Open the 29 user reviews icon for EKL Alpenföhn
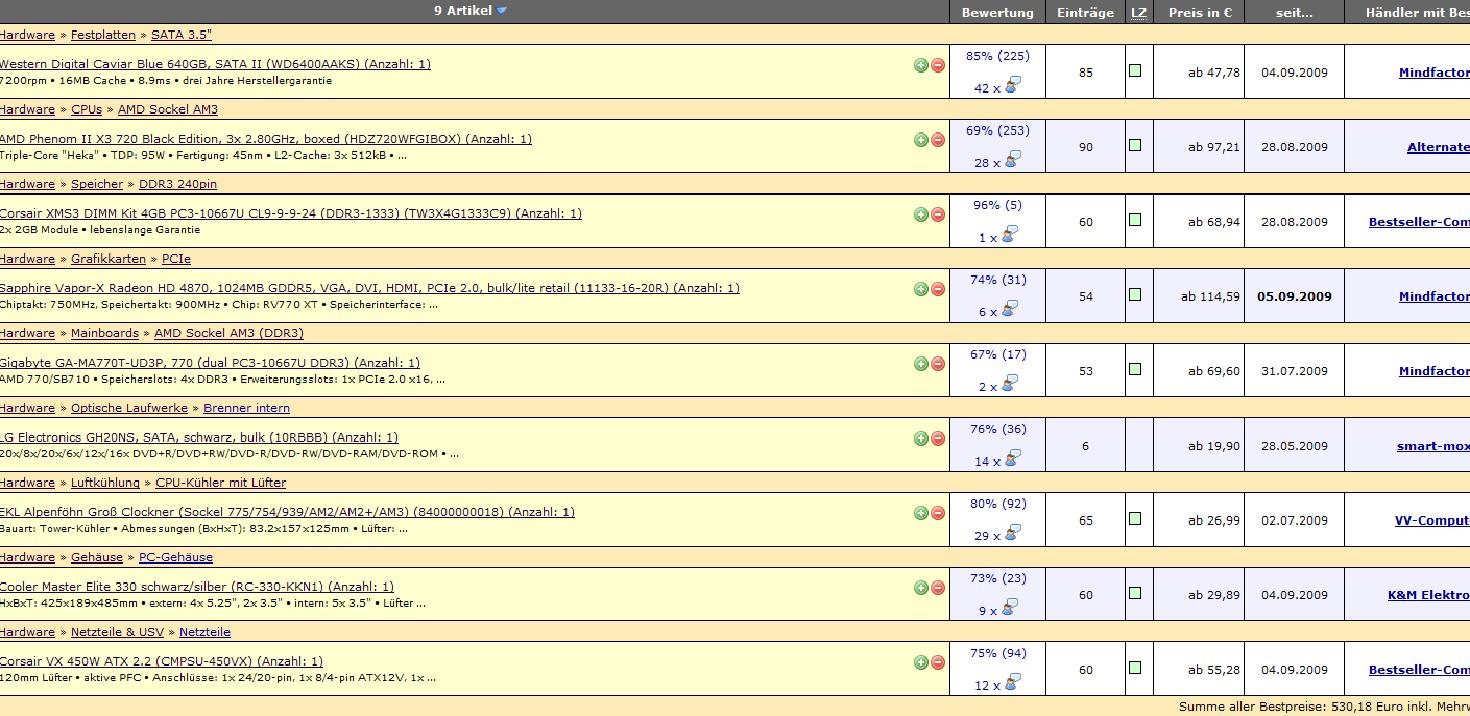Image resolution: width=1470 pixels, height=716 pixels. tap(1013, 534)
